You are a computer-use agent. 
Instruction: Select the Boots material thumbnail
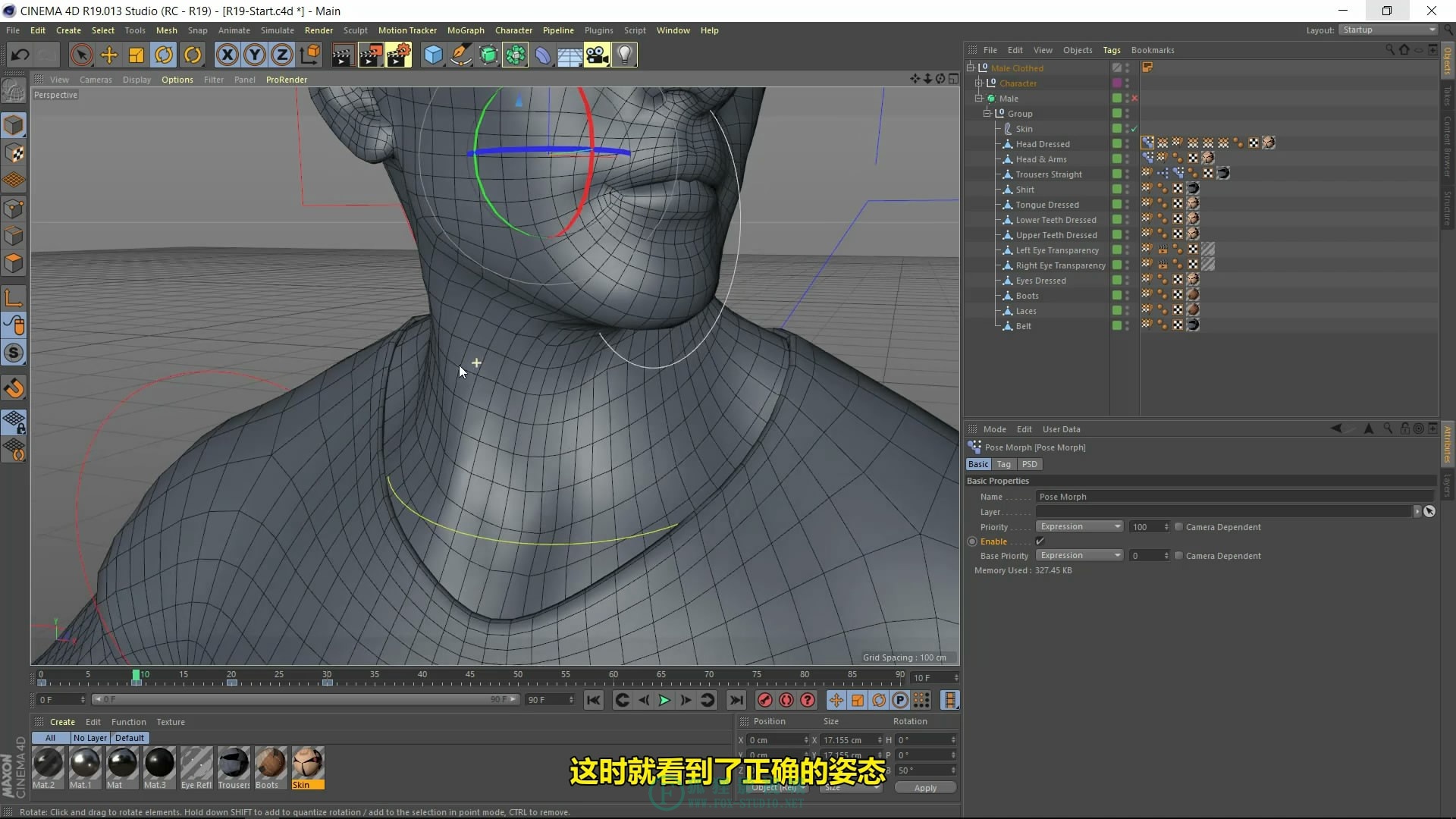tap(271, 767)
